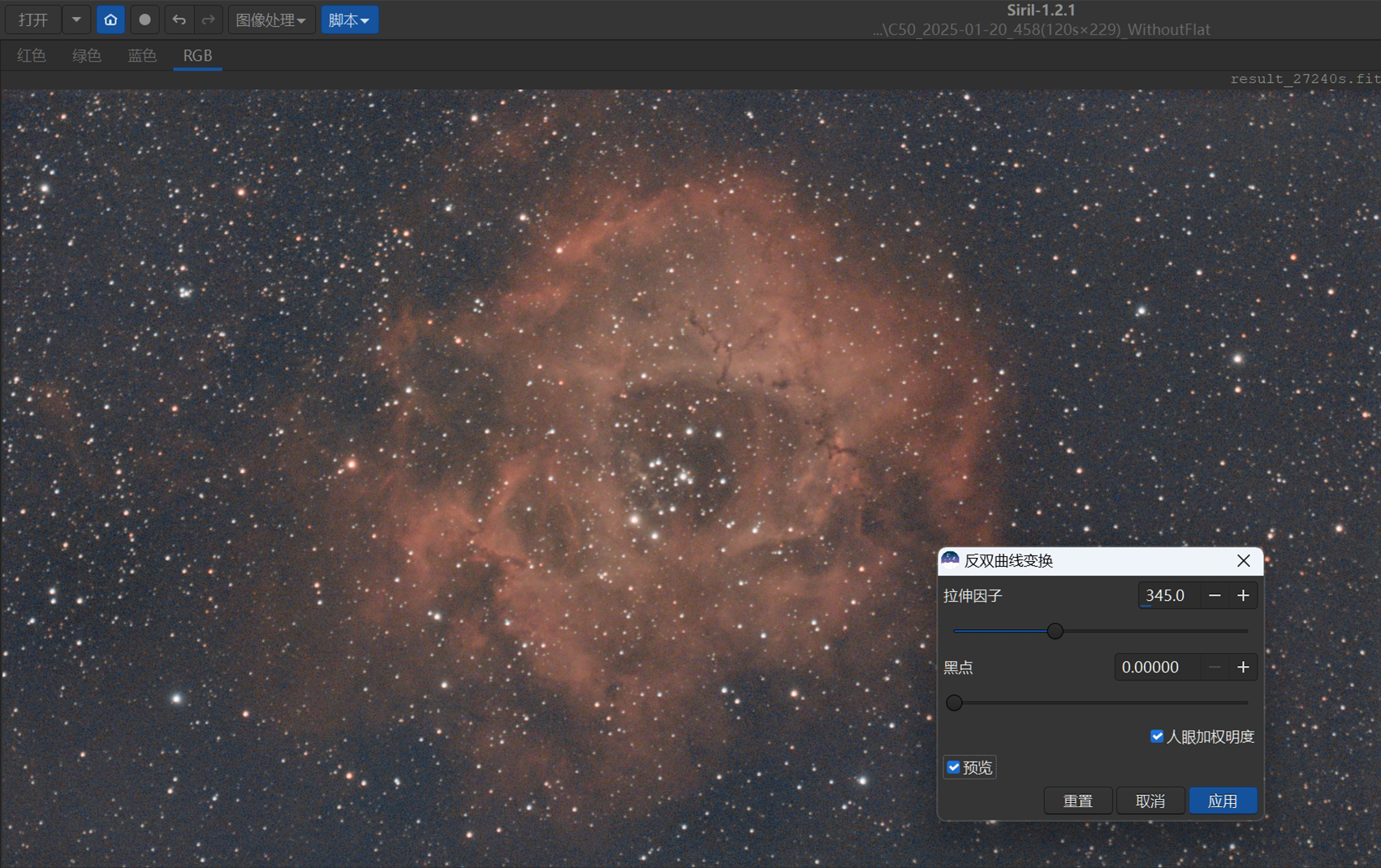Open the 图像处理 dropdown menu
The height and width of the screenshot is (868, 1381).
270,19
